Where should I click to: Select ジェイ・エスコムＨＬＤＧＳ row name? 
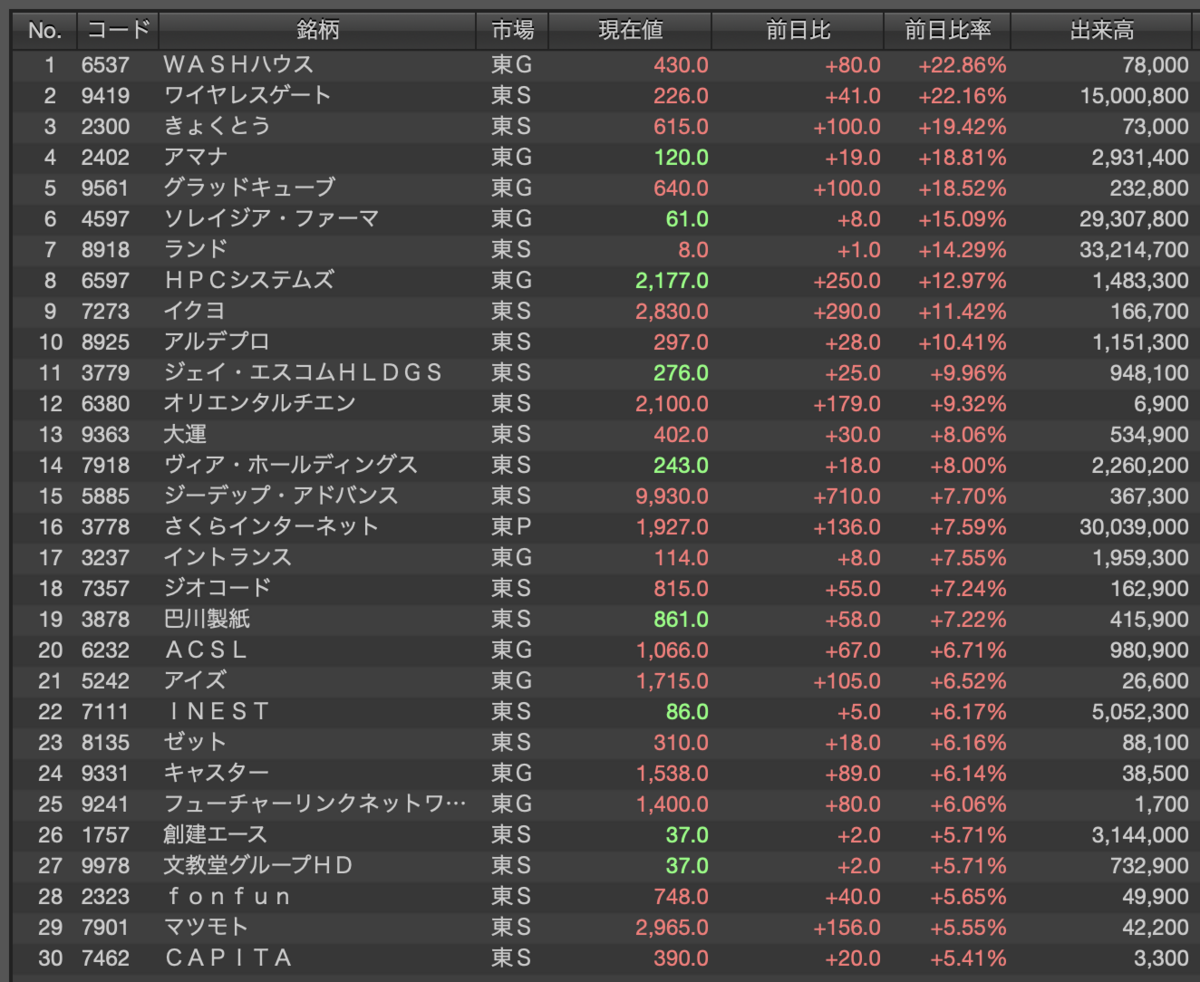303,373
